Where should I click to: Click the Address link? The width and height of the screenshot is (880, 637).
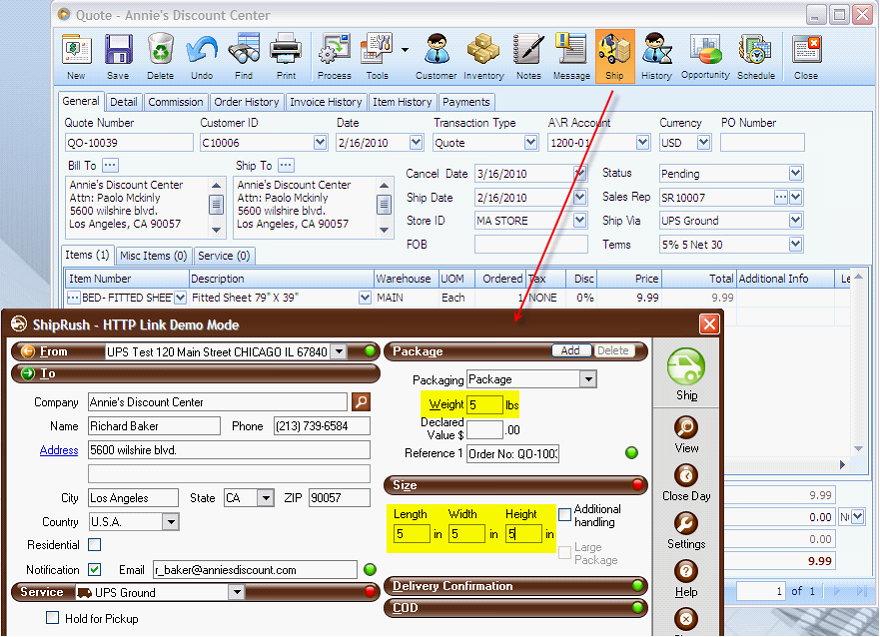click(59, 450)
